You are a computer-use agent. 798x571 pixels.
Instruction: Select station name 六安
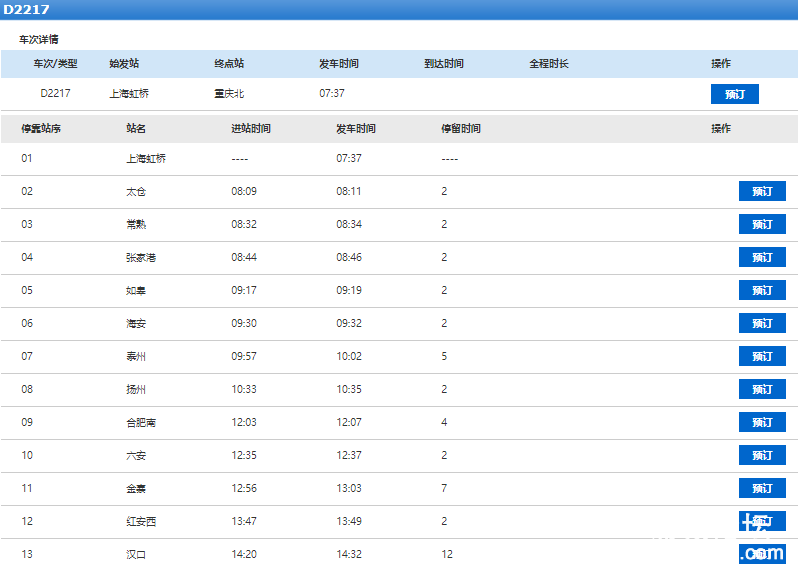tap(136, 455)
